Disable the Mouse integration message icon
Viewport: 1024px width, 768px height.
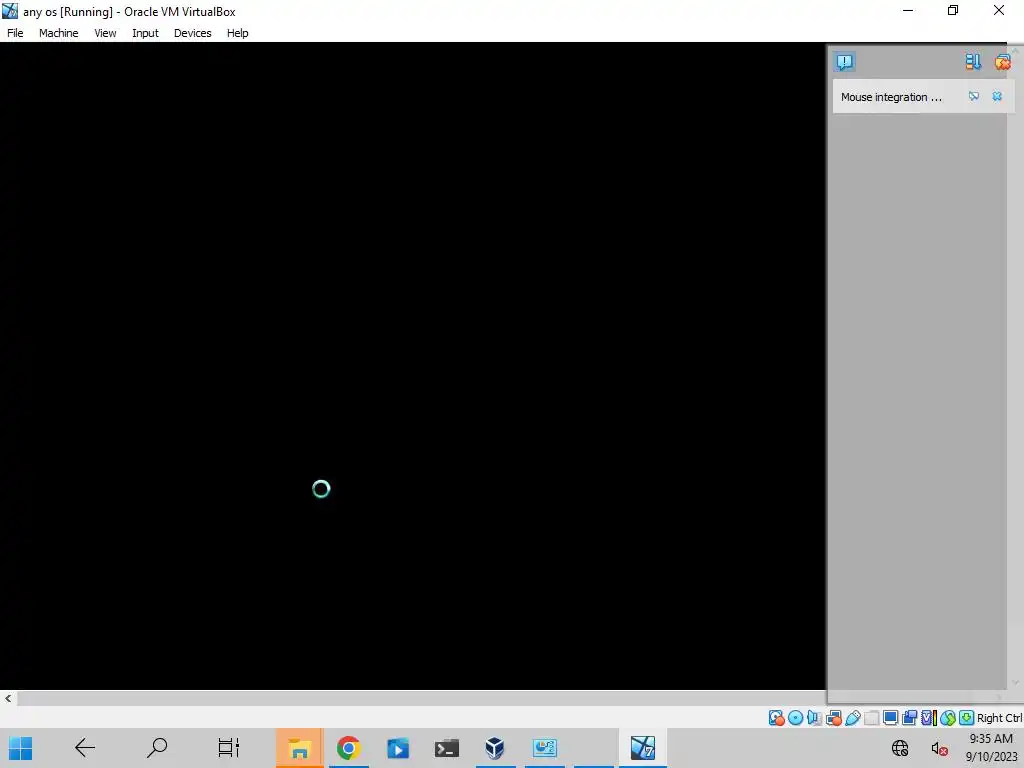click(x=974, y=97)
